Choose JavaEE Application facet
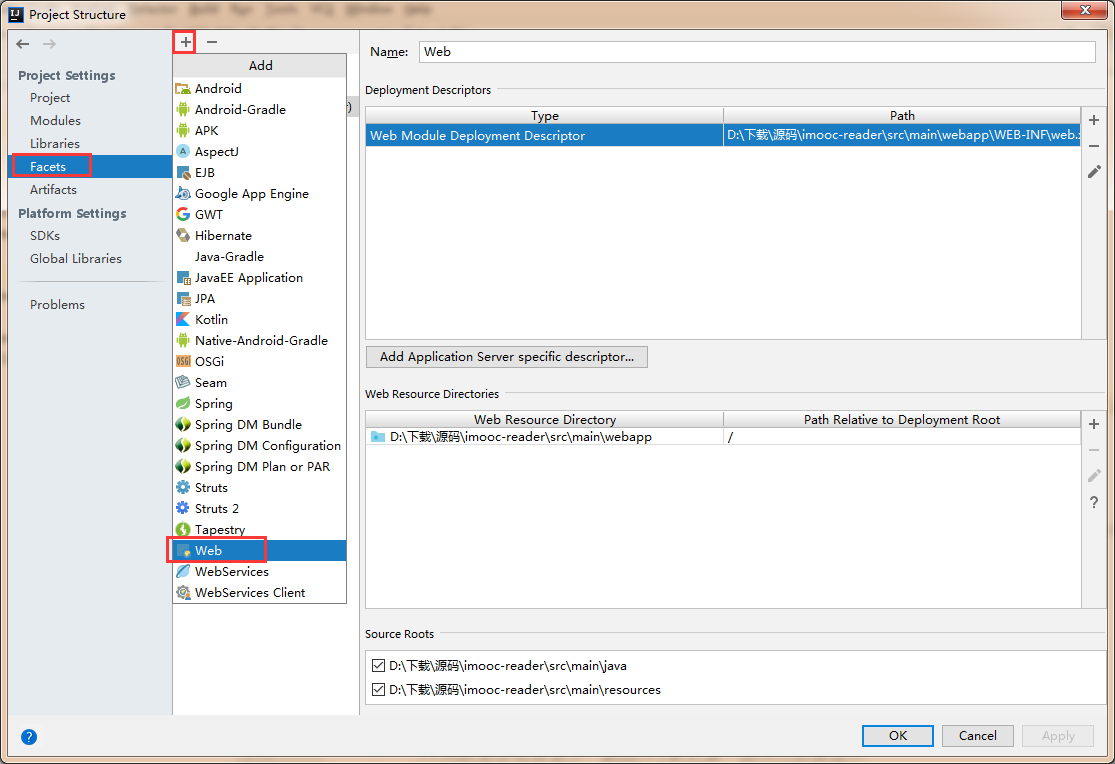1115x764 pixels. click(260, 277)
